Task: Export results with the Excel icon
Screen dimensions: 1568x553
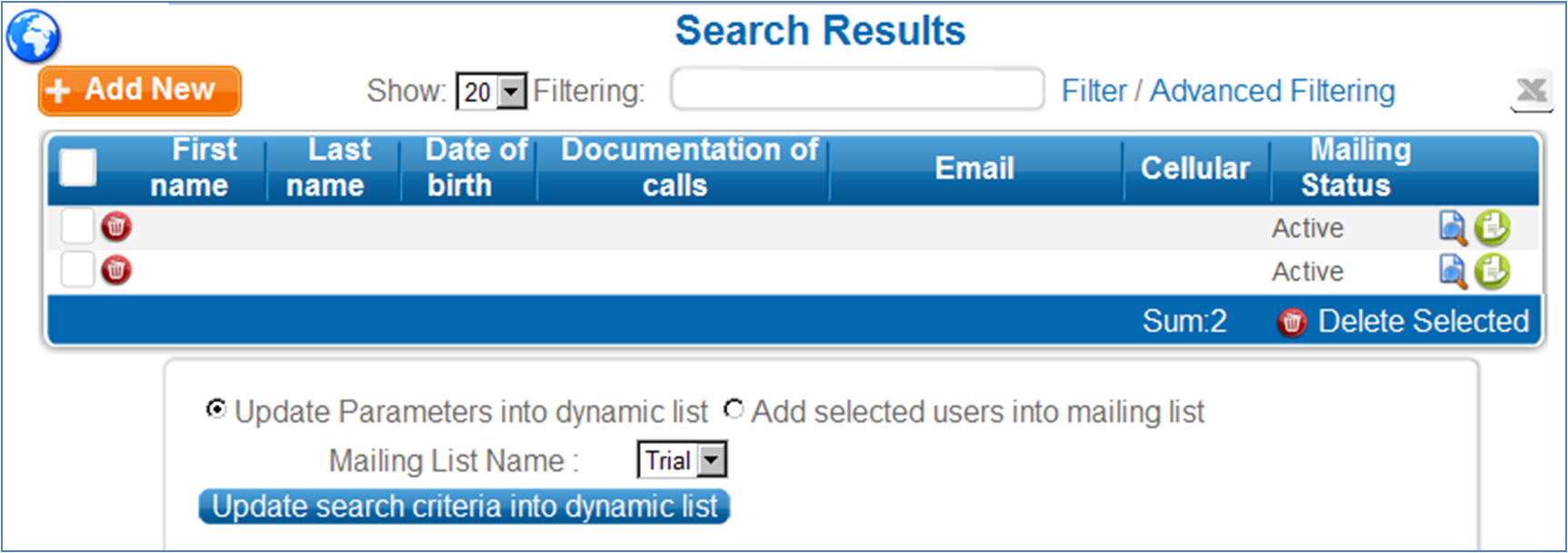Action: point(1532,91)
